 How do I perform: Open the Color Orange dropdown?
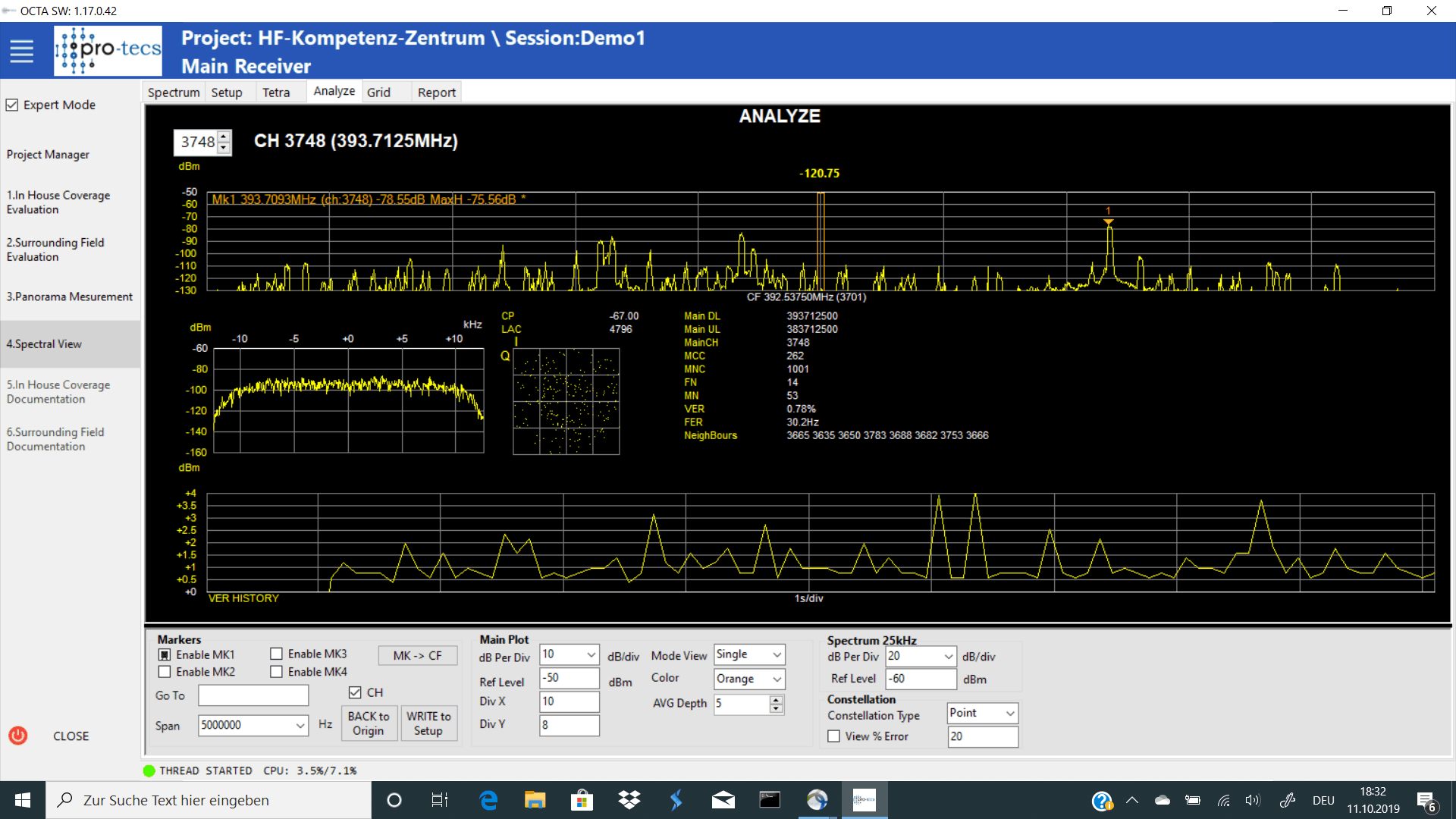pos(777,679)
